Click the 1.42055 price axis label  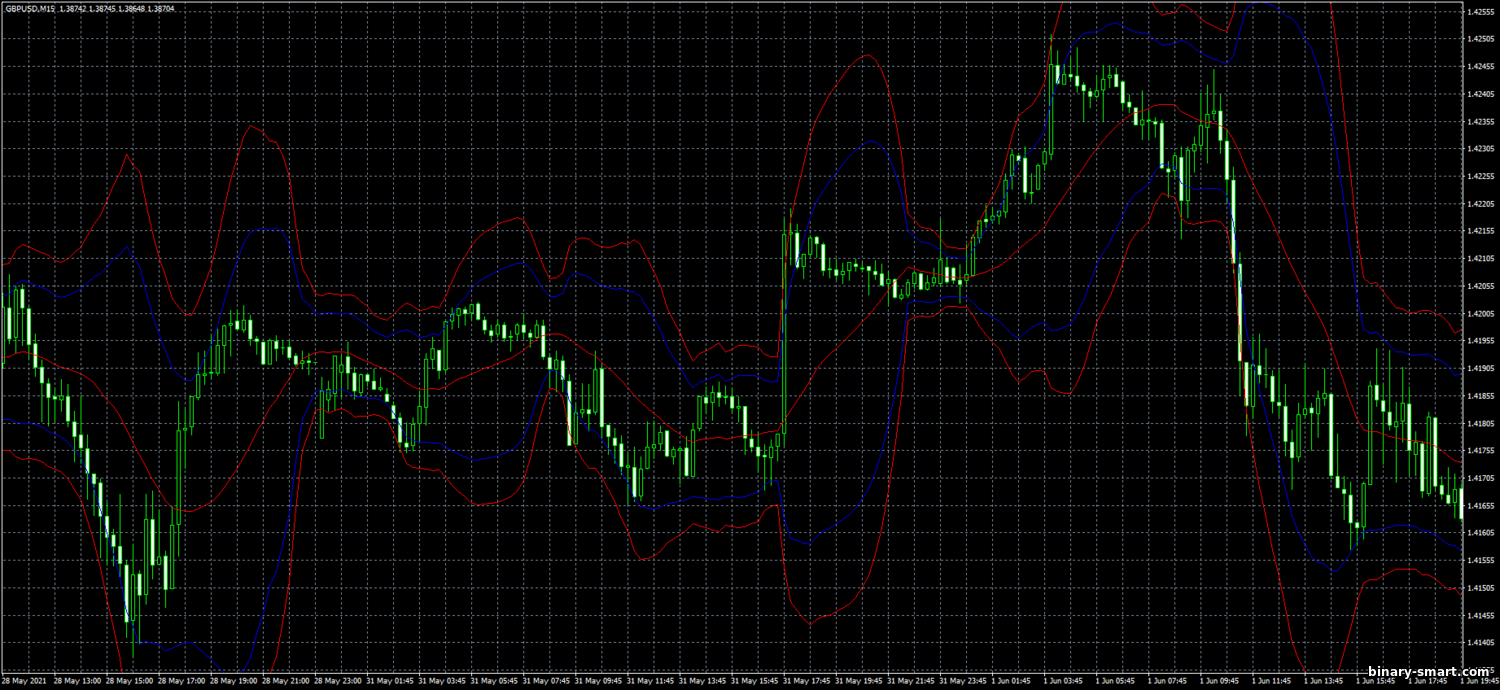(1480, 286)
